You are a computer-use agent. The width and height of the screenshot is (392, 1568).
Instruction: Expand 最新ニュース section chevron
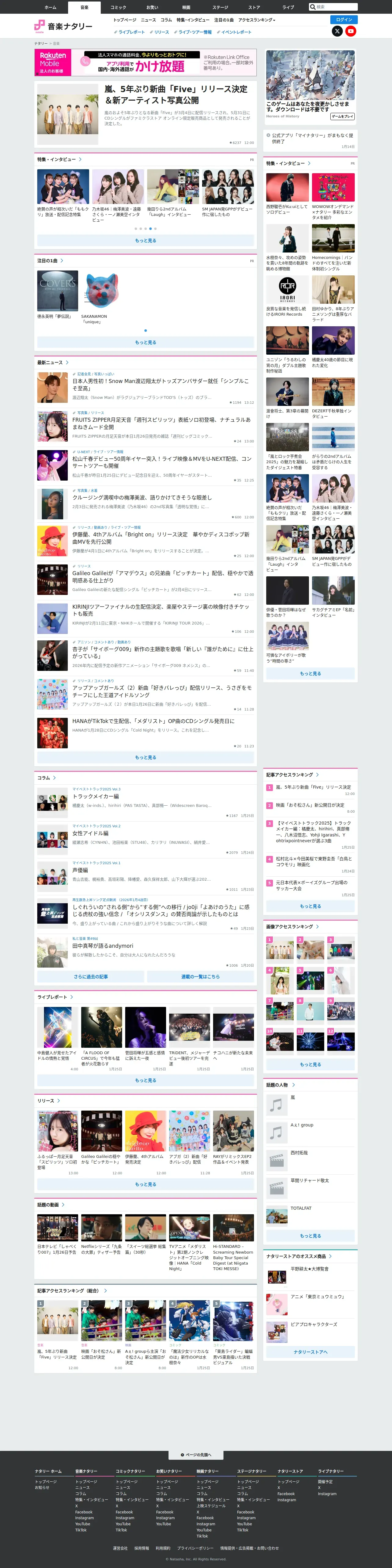[67, 362]
